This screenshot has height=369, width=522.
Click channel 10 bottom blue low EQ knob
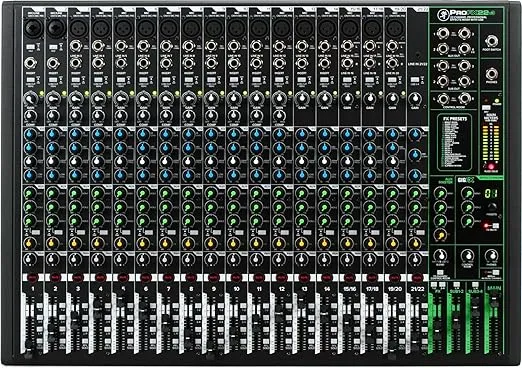coord(234,175)
